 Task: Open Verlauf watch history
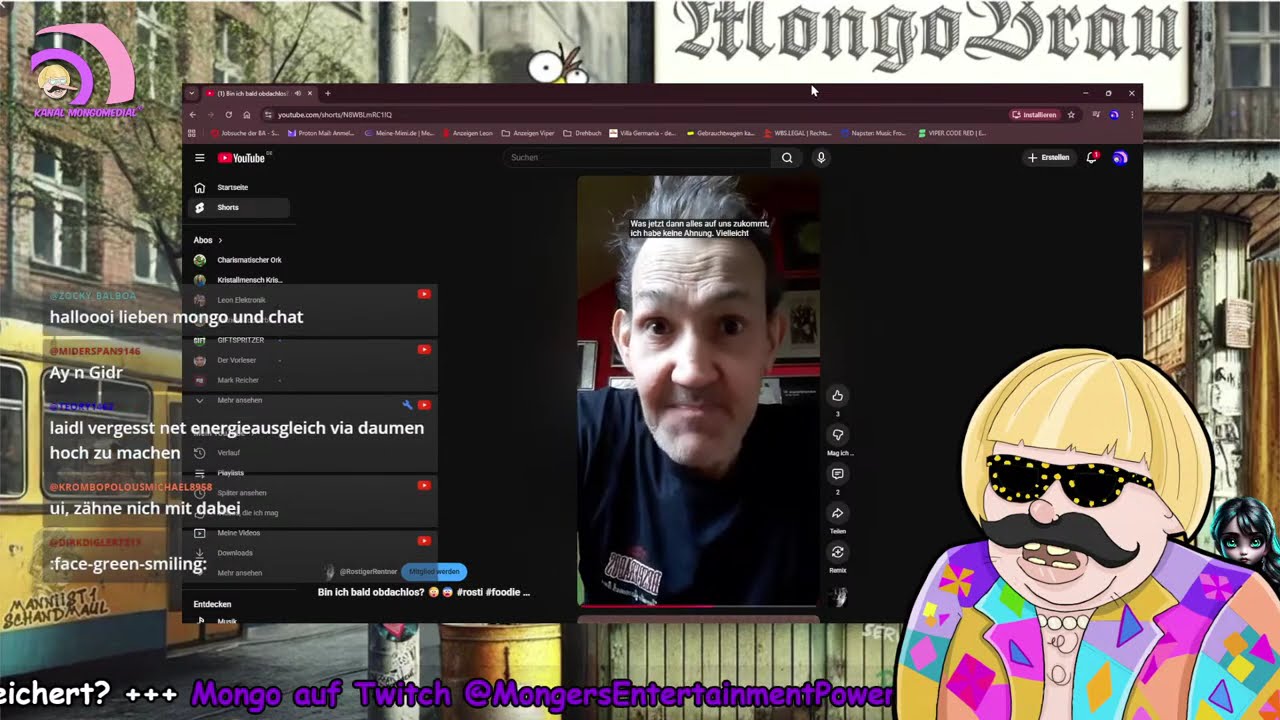[x=238, y=453]
